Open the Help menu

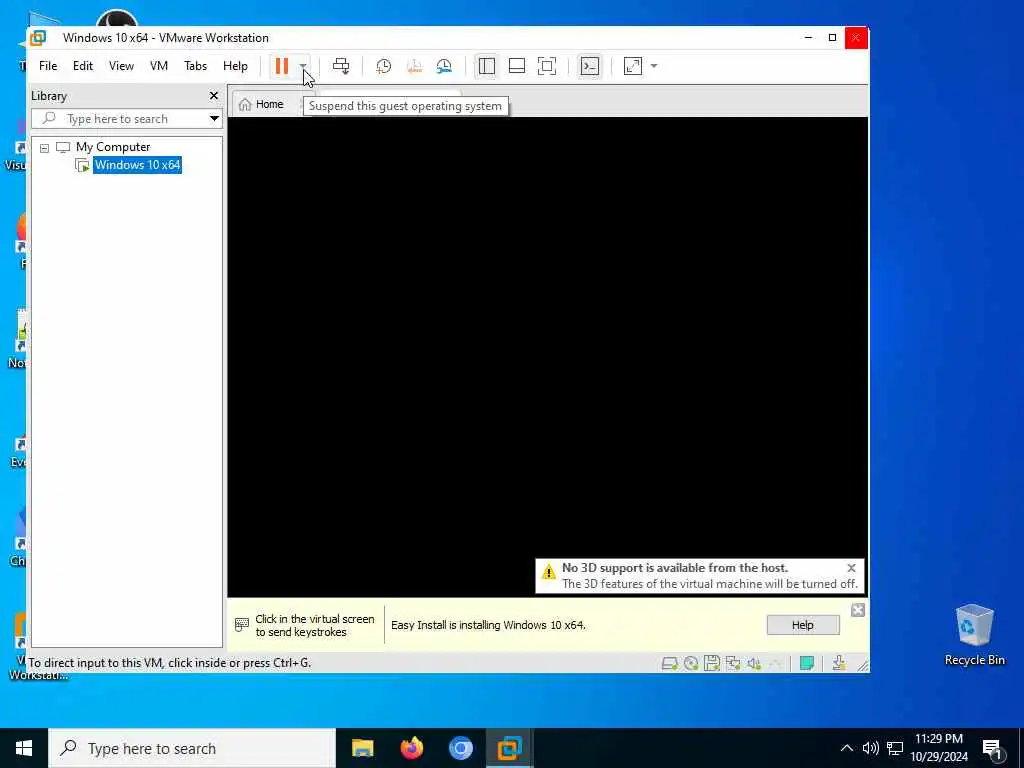[235, 66]
